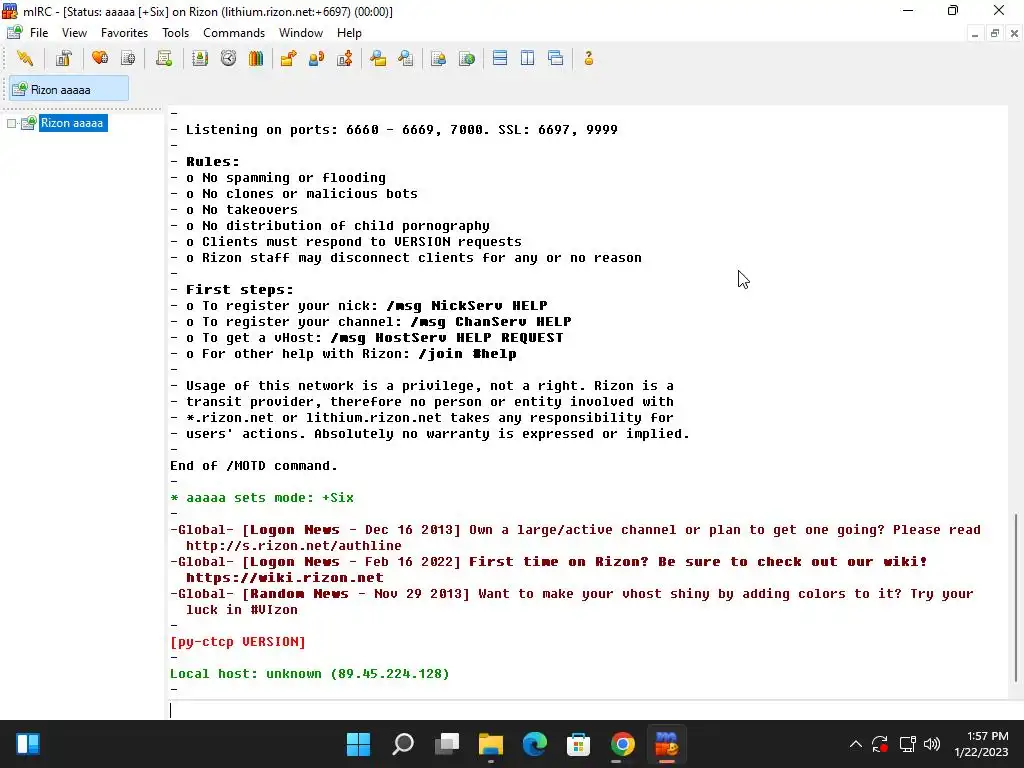Collapse the Rizon aaaaa tree node box
1024x768 pixels.
[11, 123]
